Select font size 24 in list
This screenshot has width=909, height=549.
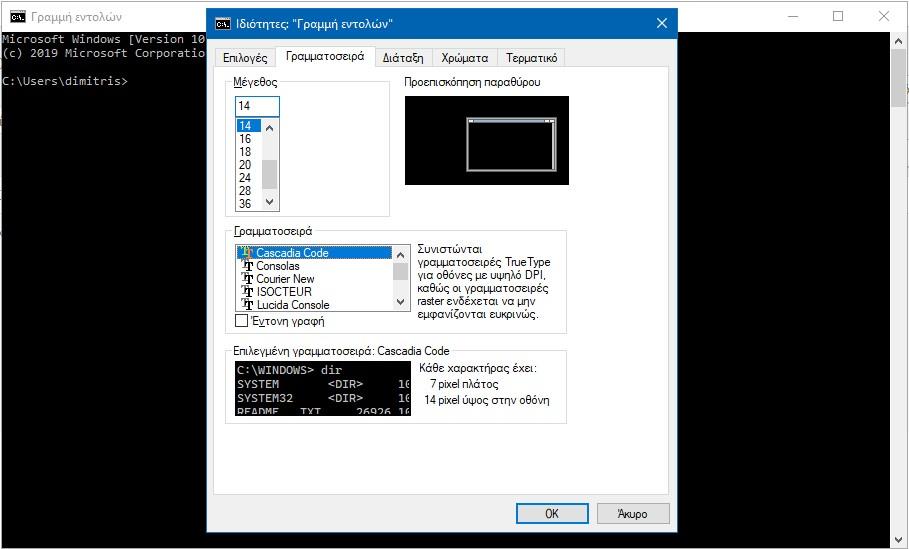point(245,178)
